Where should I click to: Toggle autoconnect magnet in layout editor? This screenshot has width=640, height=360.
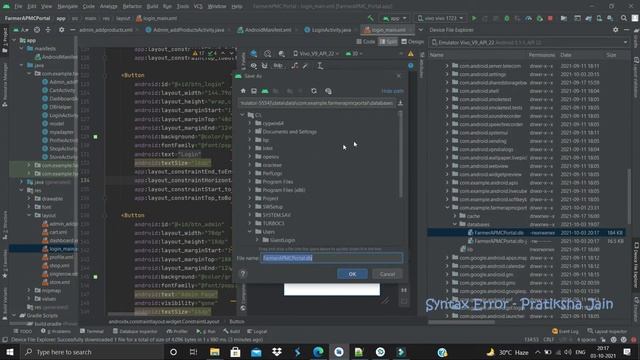(264, 66)
